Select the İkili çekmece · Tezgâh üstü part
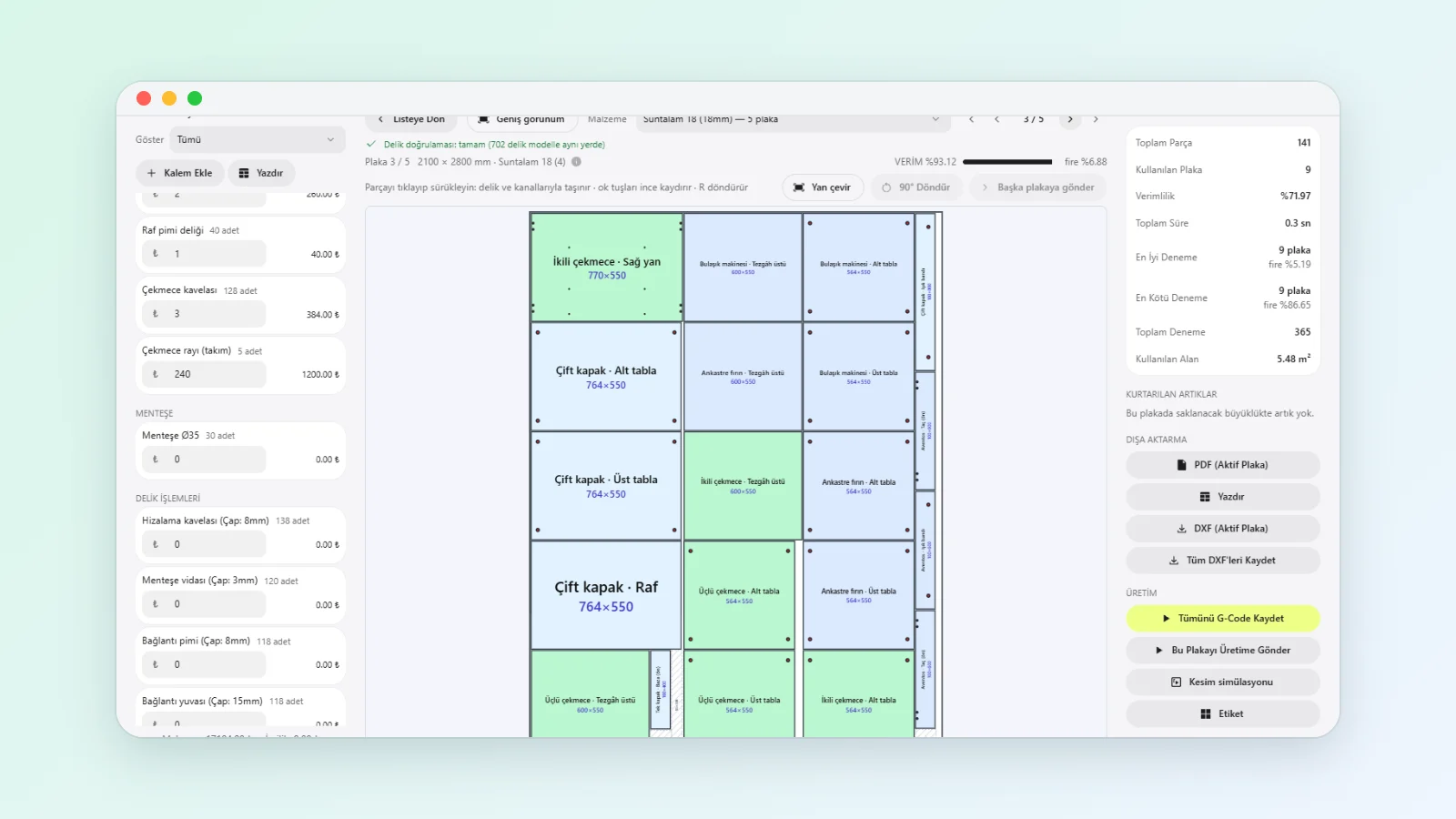 [x=743, y=486]
